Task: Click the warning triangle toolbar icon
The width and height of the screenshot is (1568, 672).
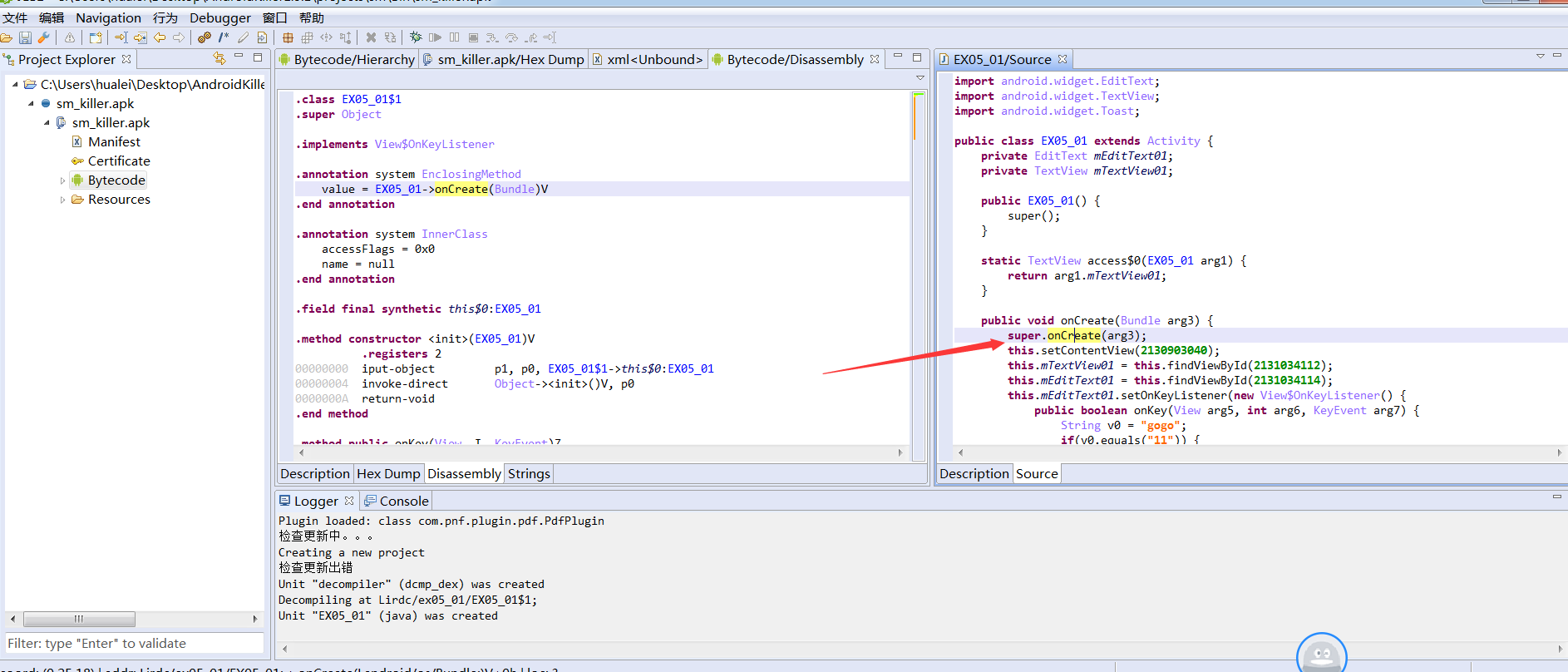Action: (70, 37)
